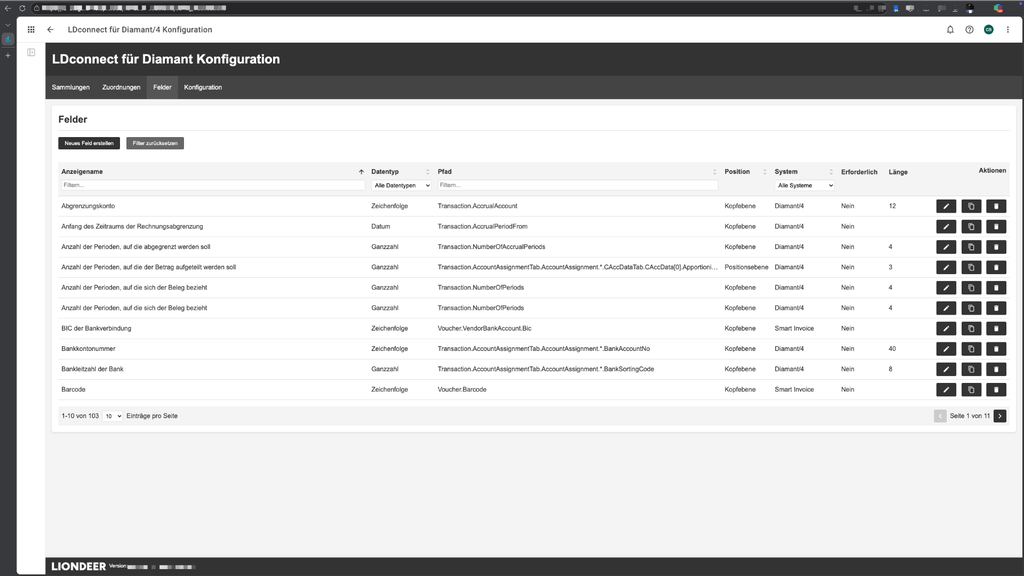Screen dimensions: 1024x576
Task: Edit the Bankkontonummer field
Action: point(946,349)
